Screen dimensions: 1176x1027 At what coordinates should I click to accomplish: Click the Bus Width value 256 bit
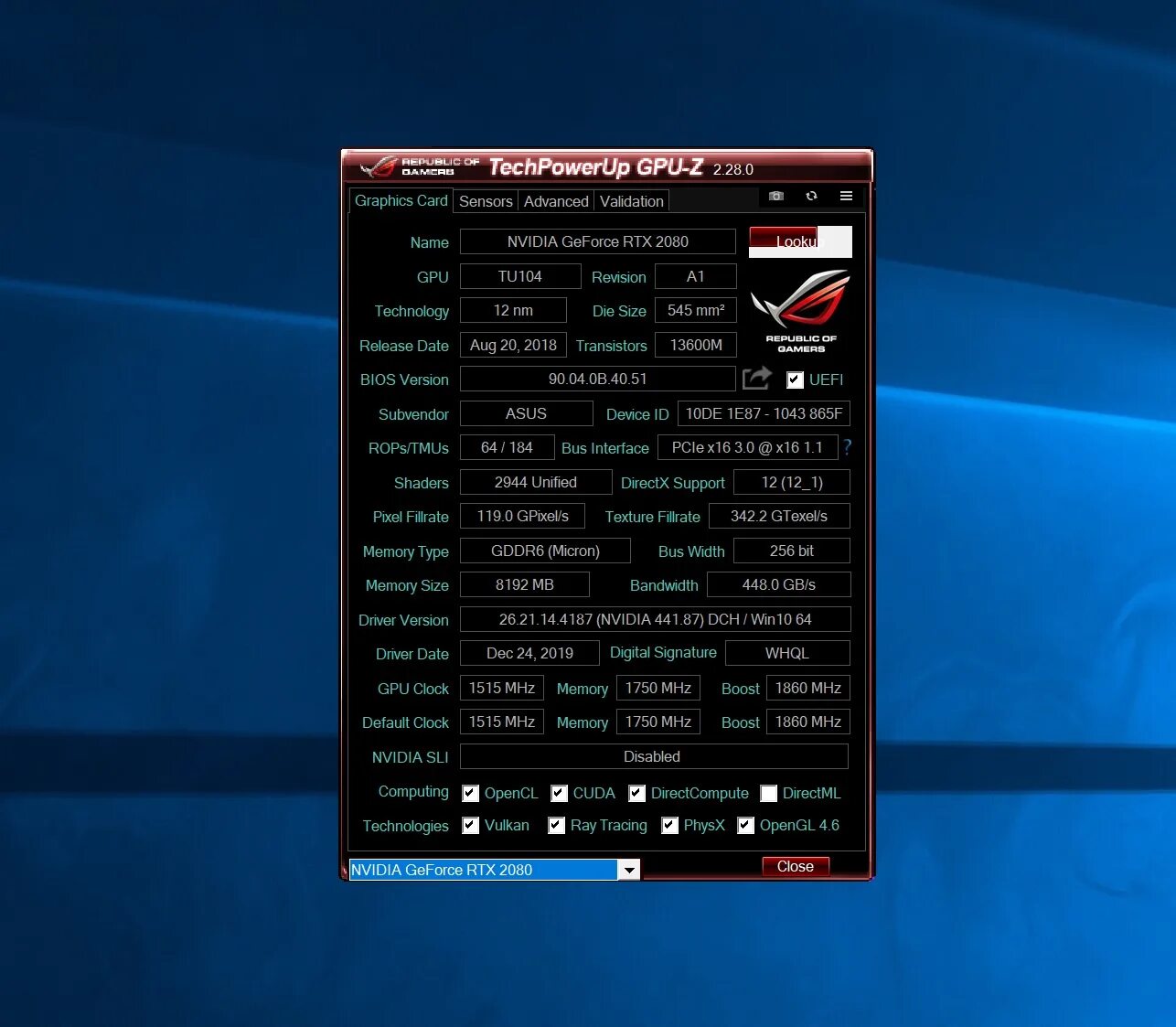[792, 551]
